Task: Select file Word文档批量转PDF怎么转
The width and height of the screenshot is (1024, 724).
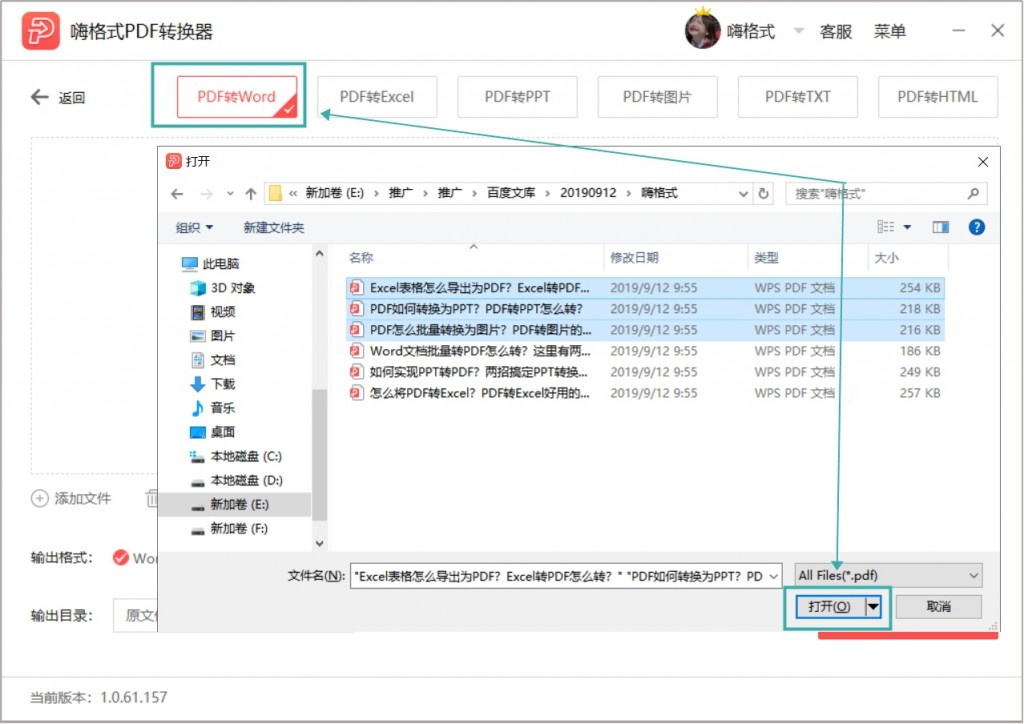Action: [645, 351]
